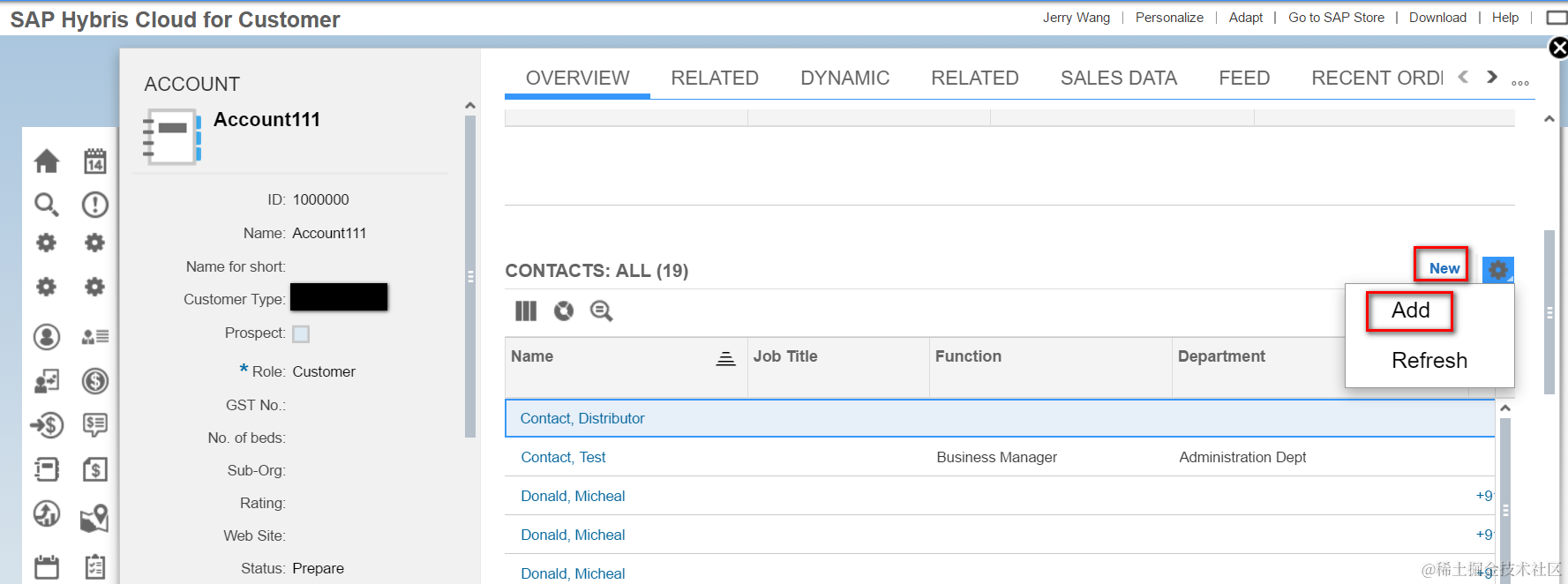This screenshot has width=1568, height=584.
Task: Open the RECENT ORDERS tab
Action: pos(1377,78)
